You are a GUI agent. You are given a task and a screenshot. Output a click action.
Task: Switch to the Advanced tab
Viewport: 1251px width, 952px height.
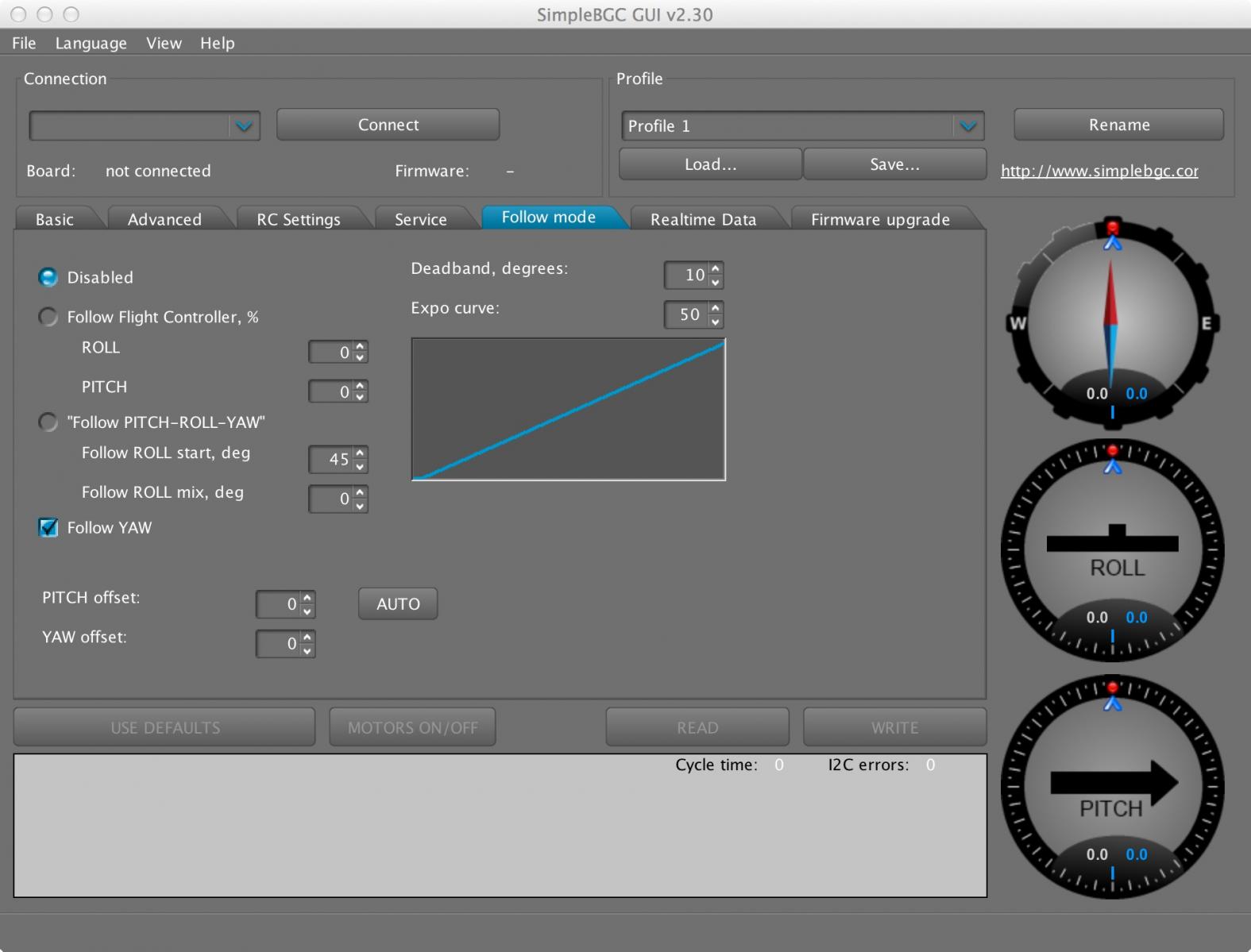pos(164,219)
